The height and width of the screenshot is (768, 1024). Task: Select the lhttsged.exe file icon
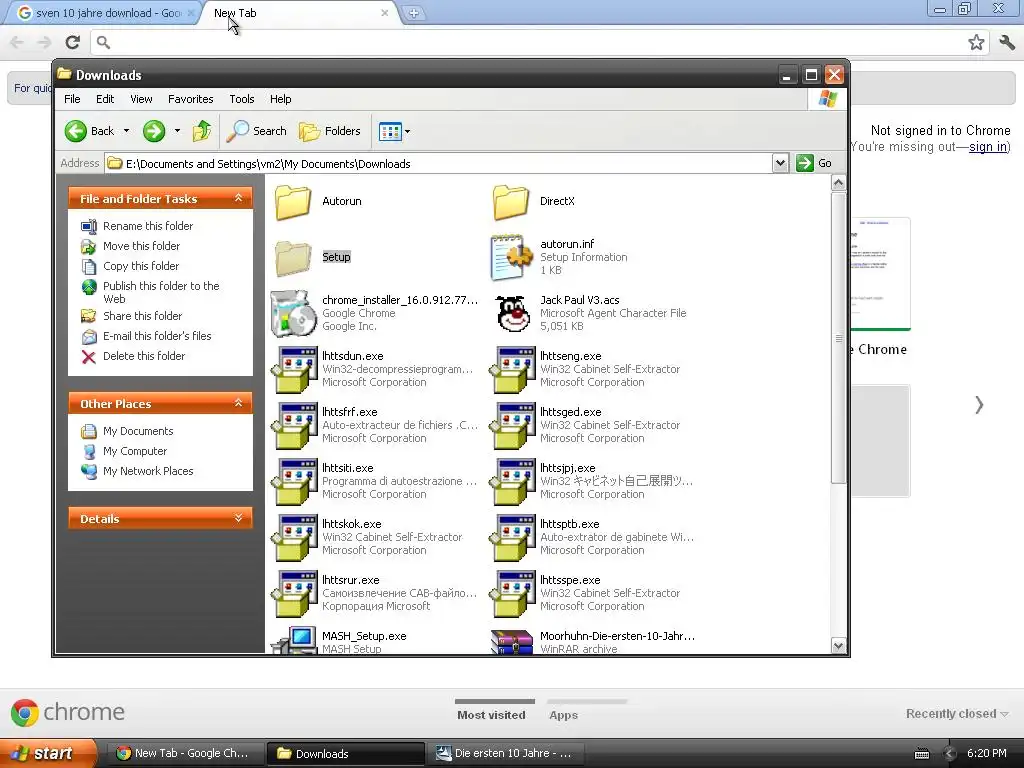[511, 426]
